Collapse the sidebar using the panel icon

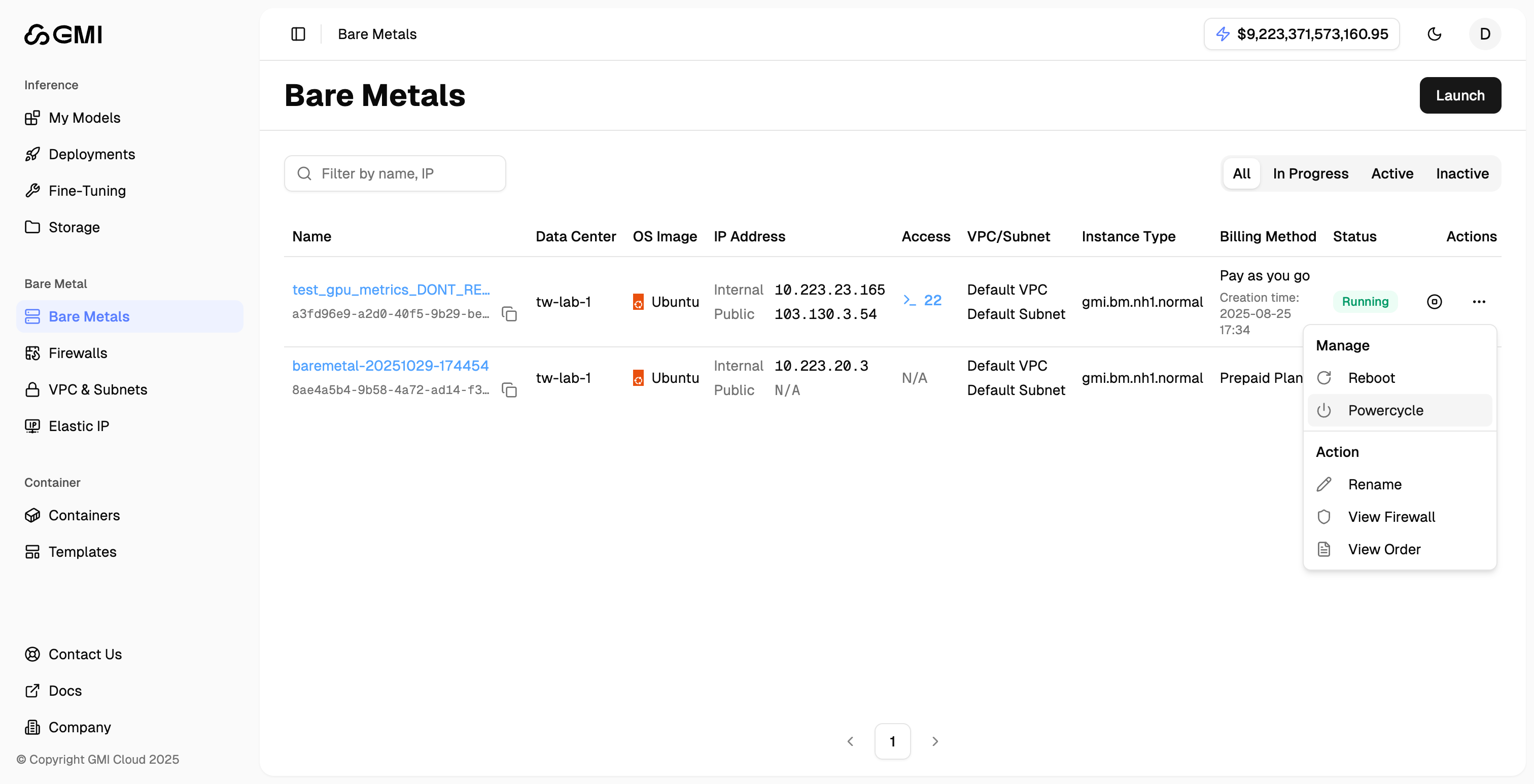[x=298, y=34]
